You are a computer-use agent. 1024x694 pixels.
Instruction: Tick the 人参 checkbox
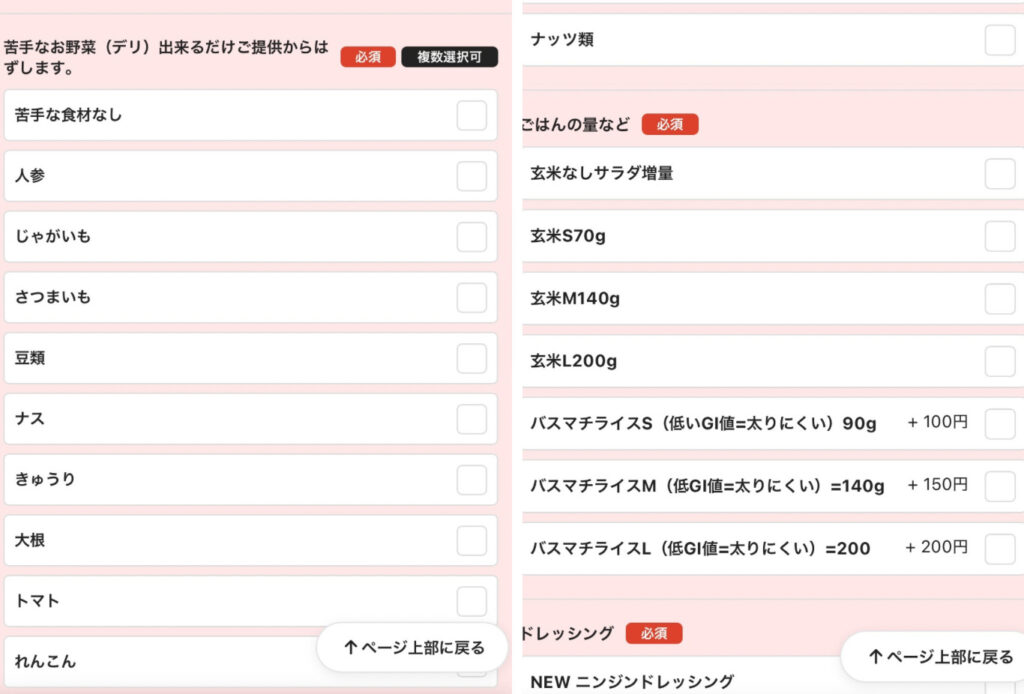(471, 176)
